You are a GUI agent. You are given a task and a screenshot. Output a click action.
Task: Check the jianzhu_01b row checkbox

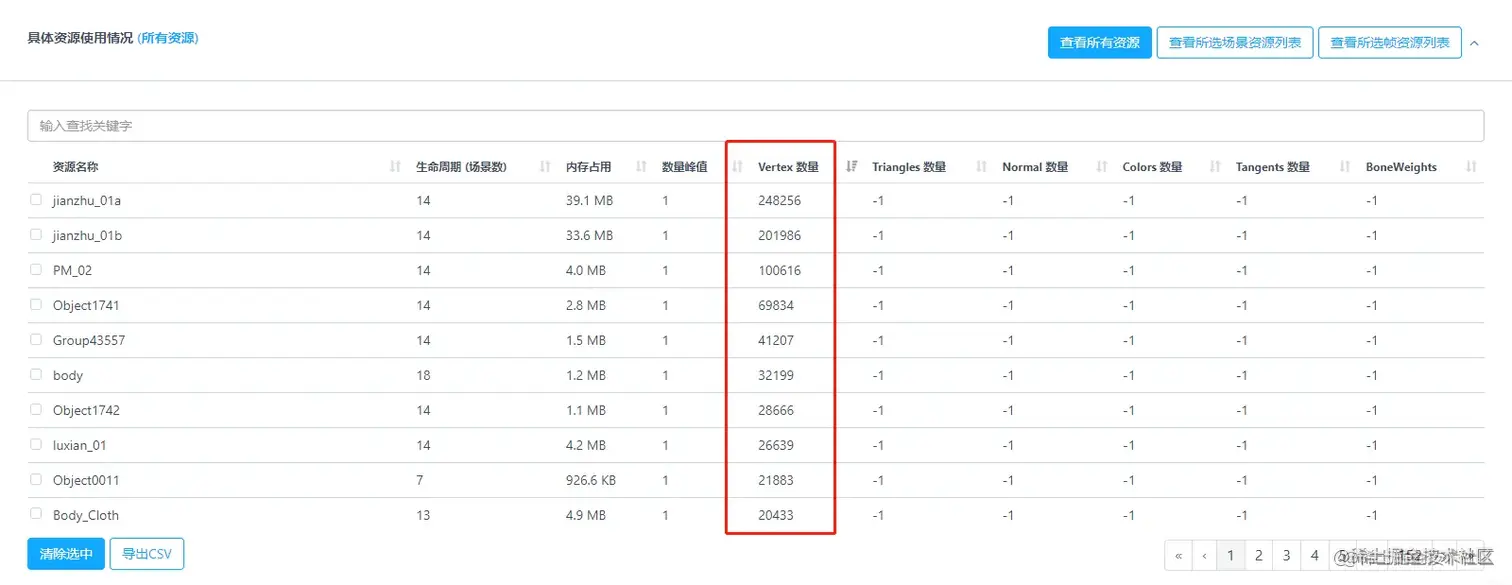point(36,235)
